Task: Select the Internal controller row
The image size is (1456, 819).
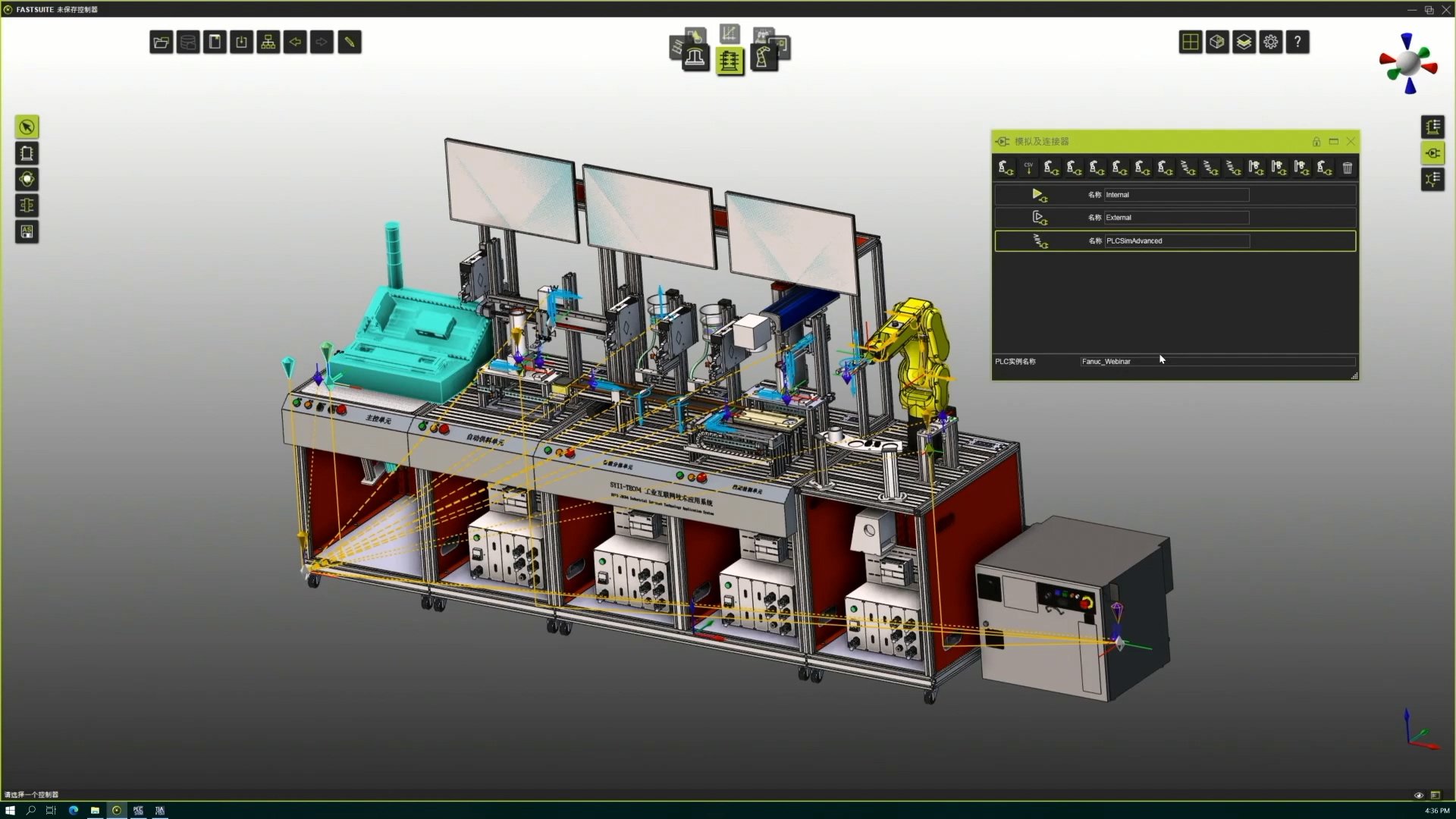Action: (x=1175, y=195)
